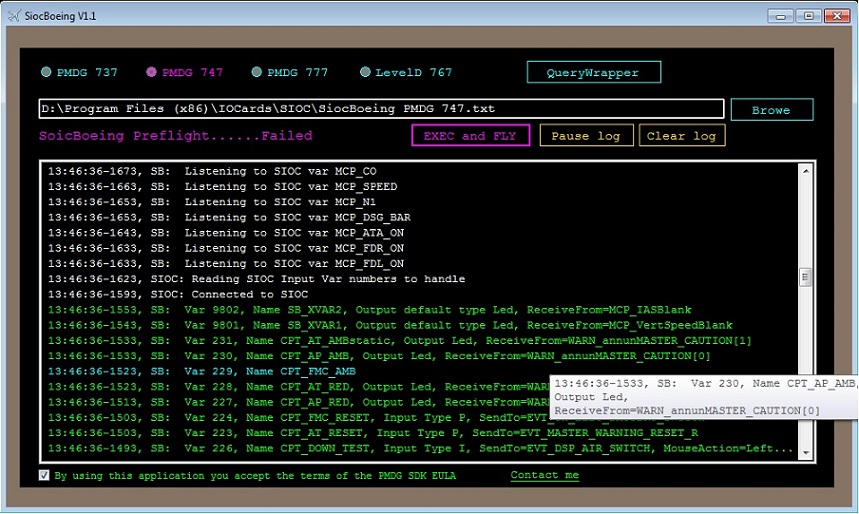Maximize the SiocBoeing window

(809, 16)
